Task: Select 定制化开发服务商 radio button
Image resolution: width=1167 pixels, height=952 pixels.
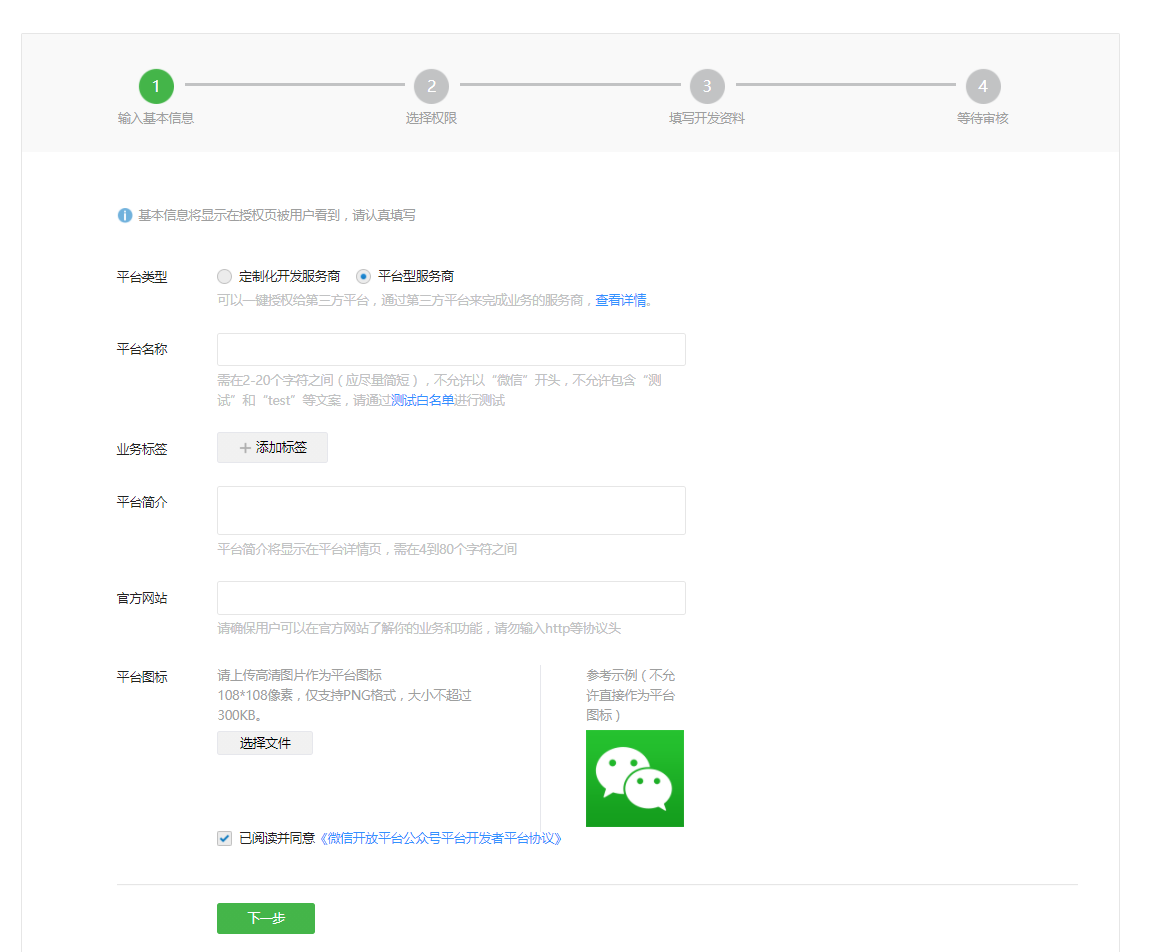Action: tap(224, 276)
